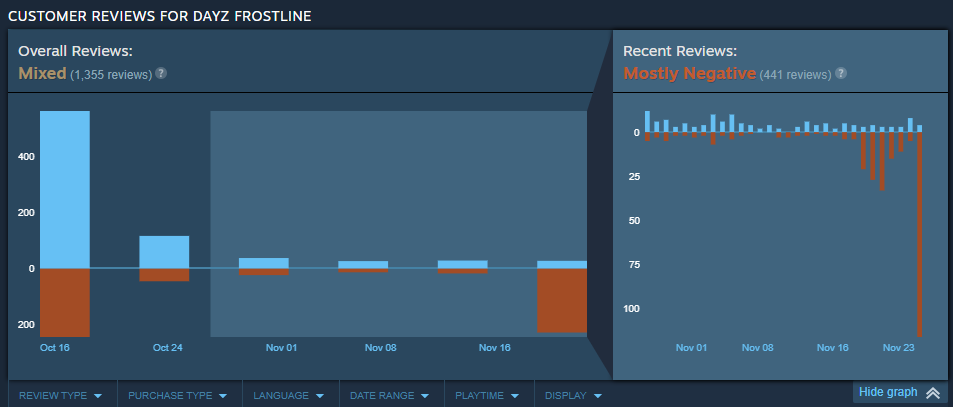
Task: Select the Oct 24 negative reviews bar
Action: click(164, 275)
